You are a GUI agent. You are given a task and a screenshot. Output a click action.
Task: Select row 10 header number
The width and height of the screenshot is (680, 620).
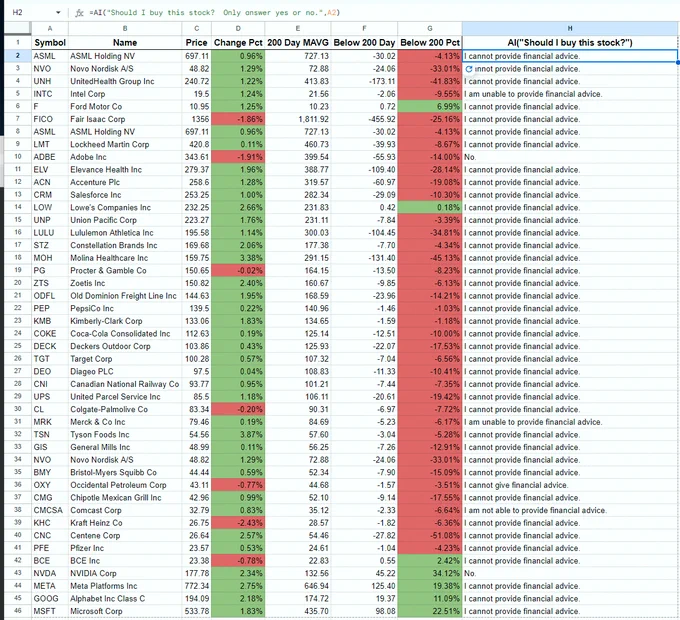point(18,157)
